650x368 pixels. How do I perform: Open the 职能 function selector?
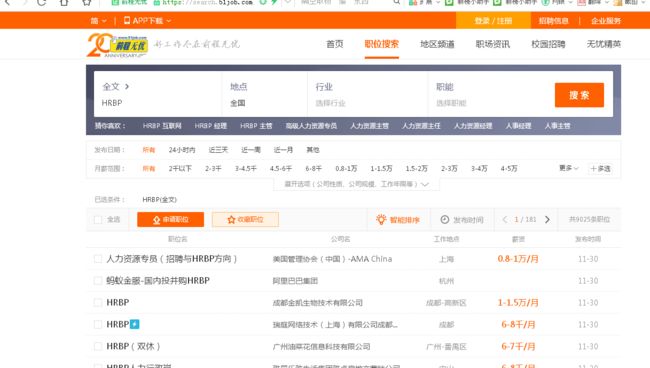489,94
